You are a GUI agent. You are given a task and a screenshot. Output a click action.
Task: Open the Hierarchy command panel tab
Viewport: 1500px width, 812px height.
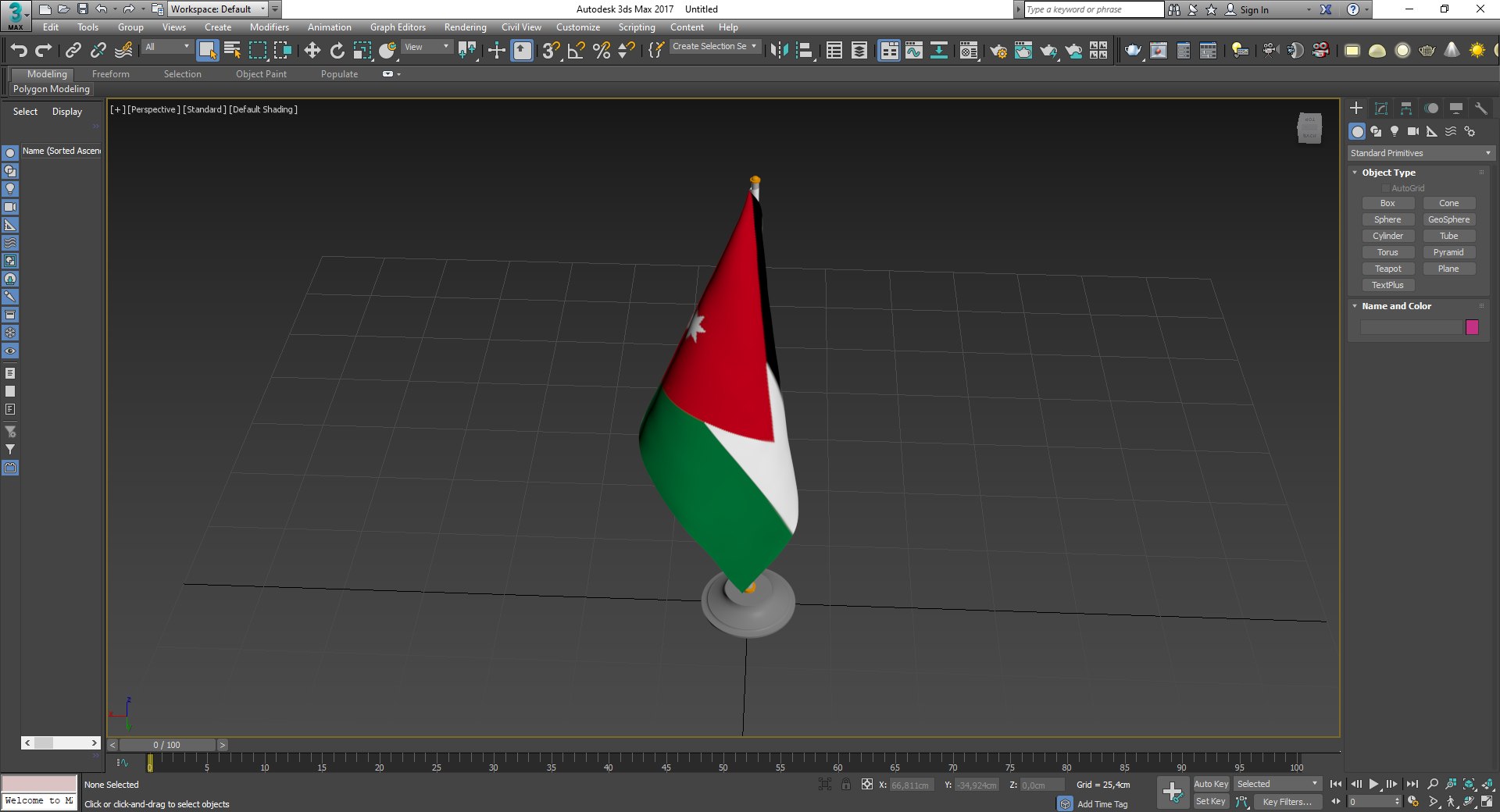click(1406, 109)
